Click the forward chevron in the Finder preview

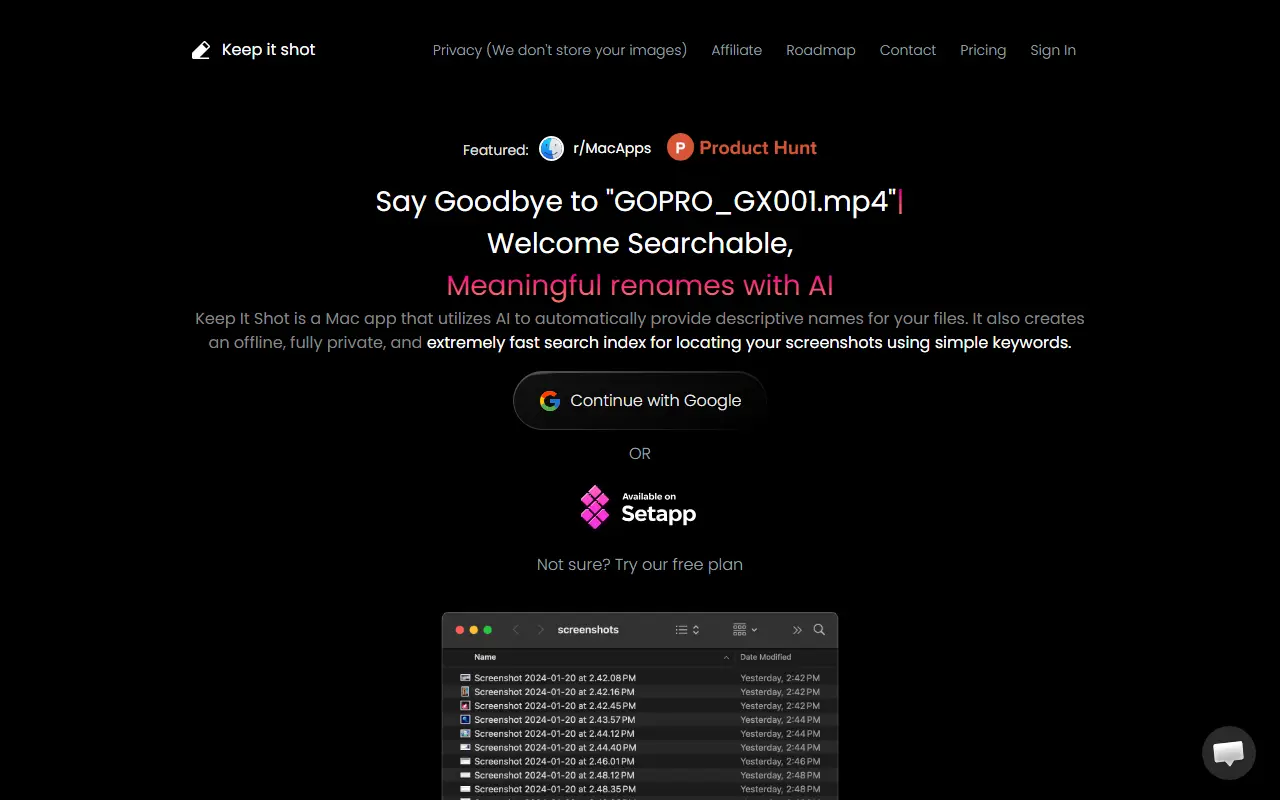point(541,630)
